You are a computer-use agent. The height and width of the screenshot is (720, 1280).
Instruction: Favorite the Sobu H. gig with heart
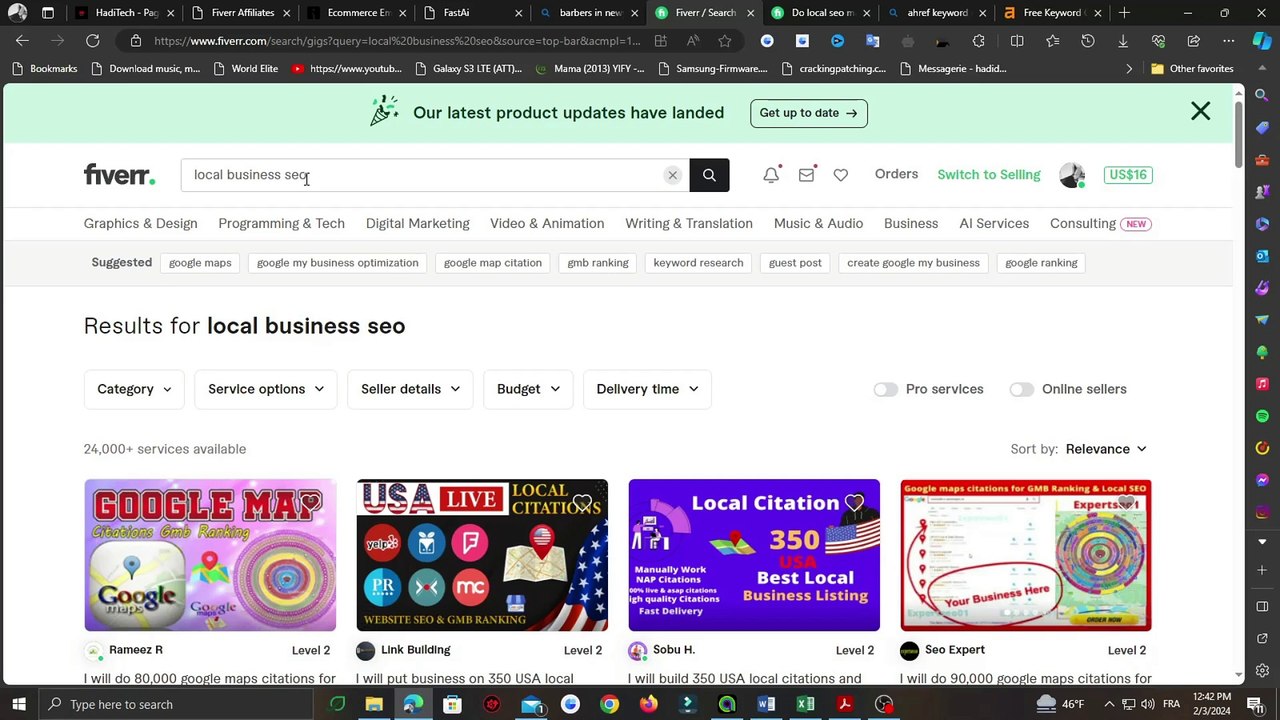855,503
